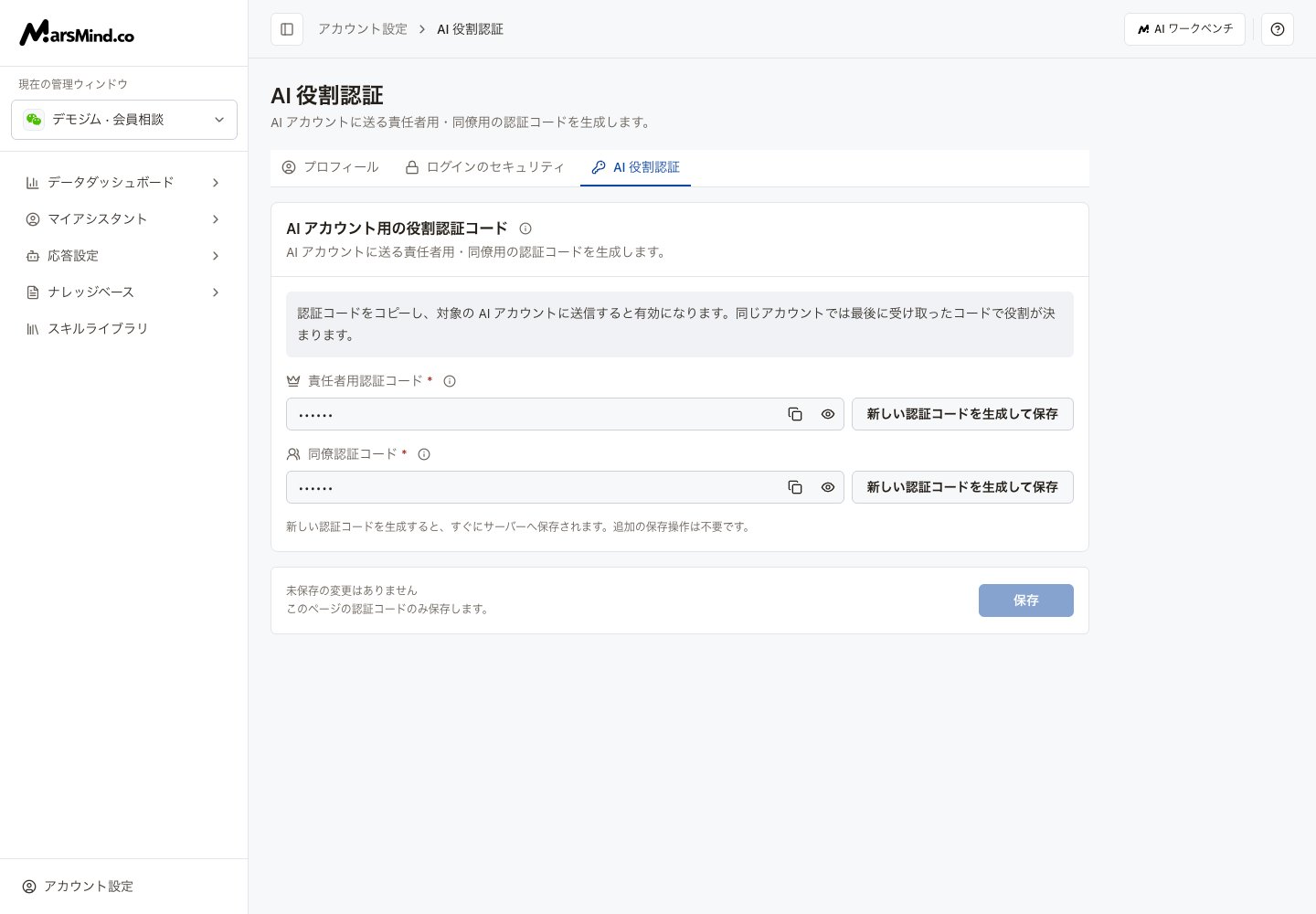This screenshot has height=914, width=1316.
Task: Reveal the 同僚認証コード with eye icon
Action: coord(828,487)
